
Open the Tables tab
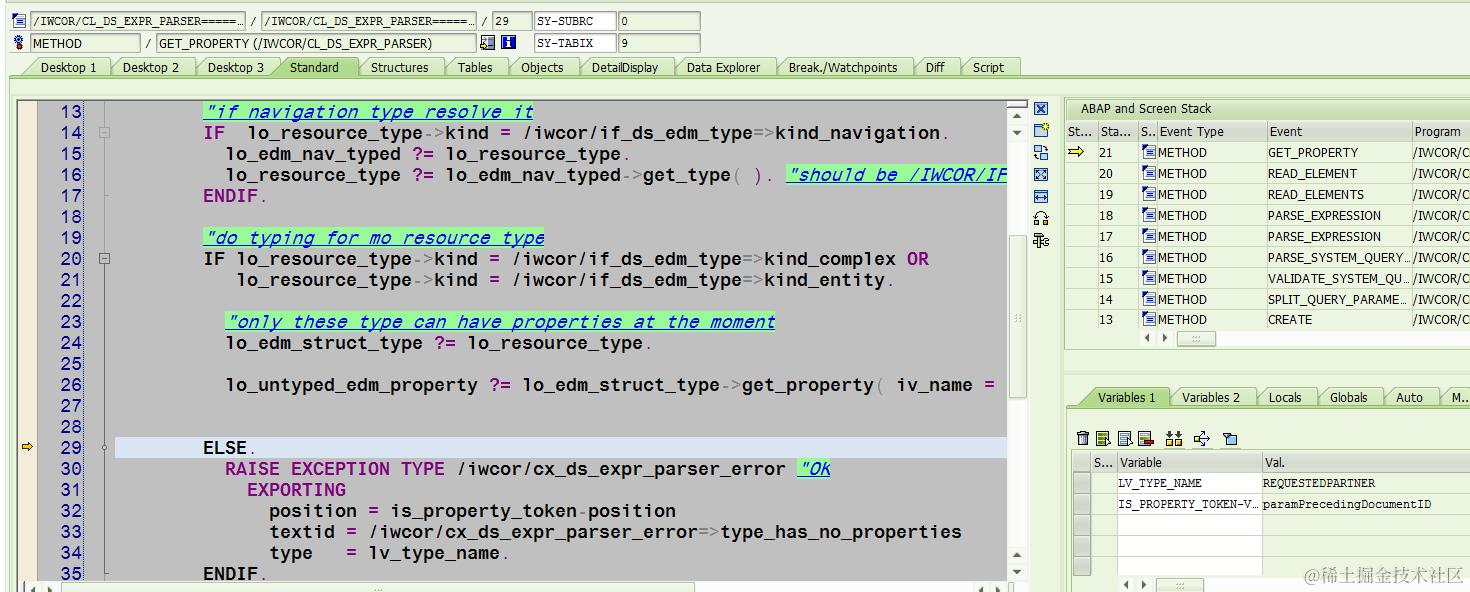(475, 67)
